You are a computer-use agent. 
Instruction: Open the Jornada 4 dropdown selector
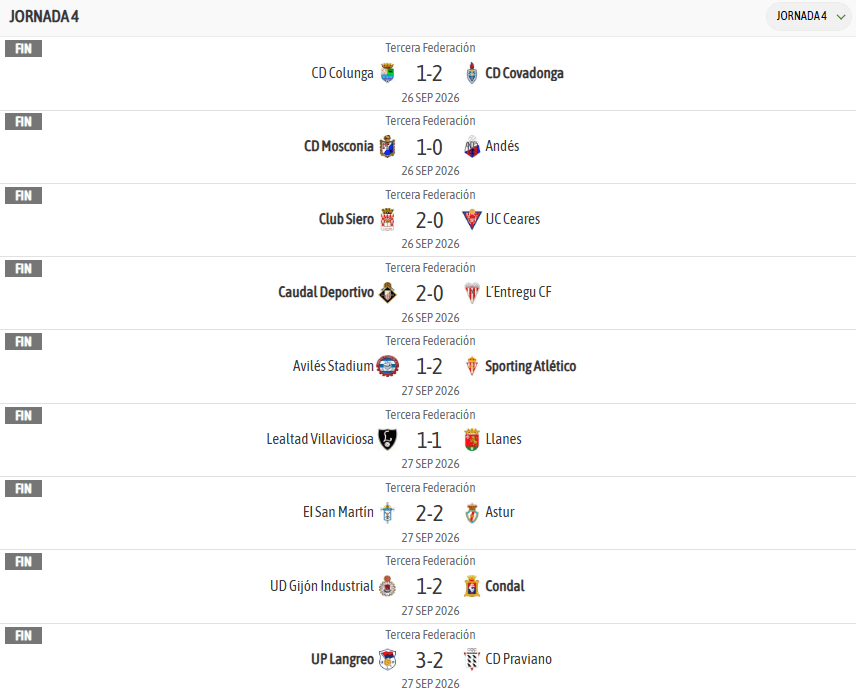pos(809,16)
